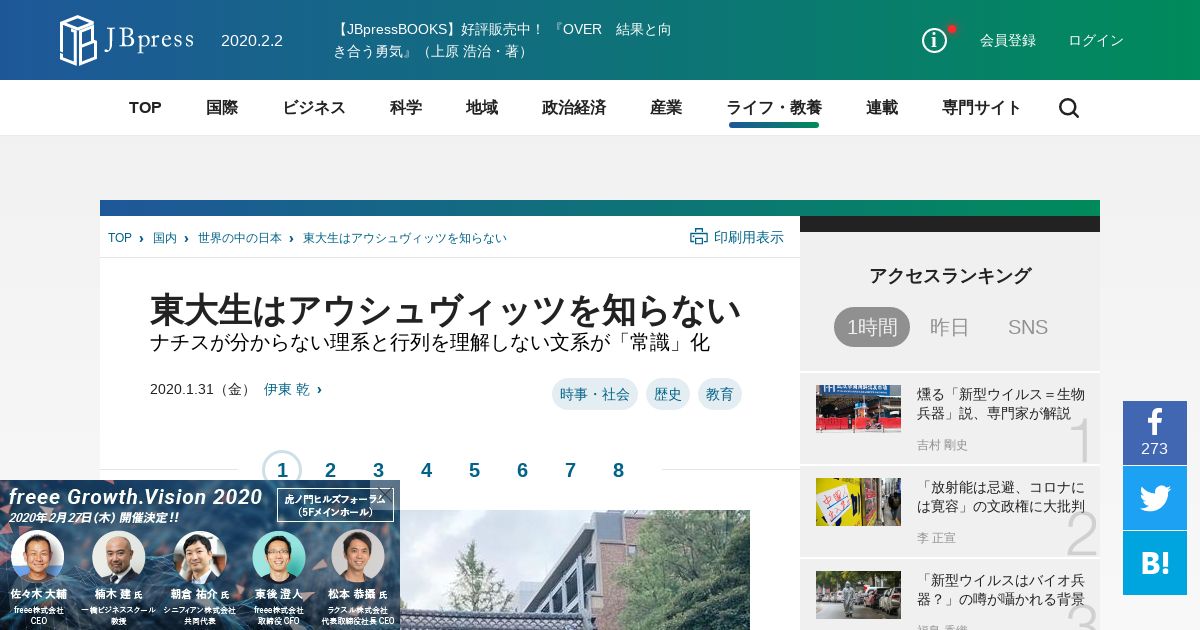Select the 教育 tag
1200x630 pixels.
click(720, 394)
